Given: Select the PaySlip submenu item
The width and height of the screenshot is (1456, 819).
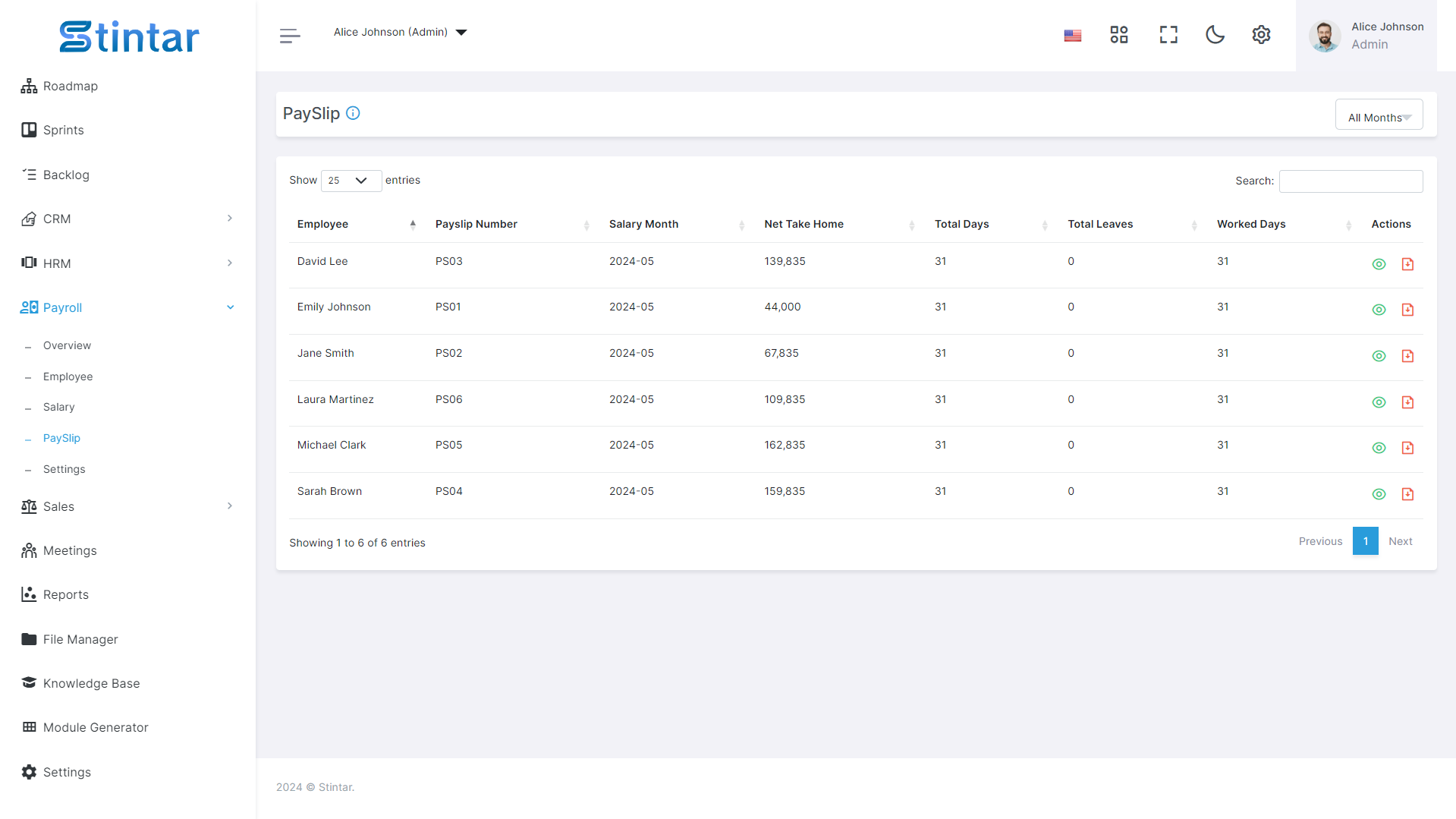Looking at the screenshot, I should 61,438.
